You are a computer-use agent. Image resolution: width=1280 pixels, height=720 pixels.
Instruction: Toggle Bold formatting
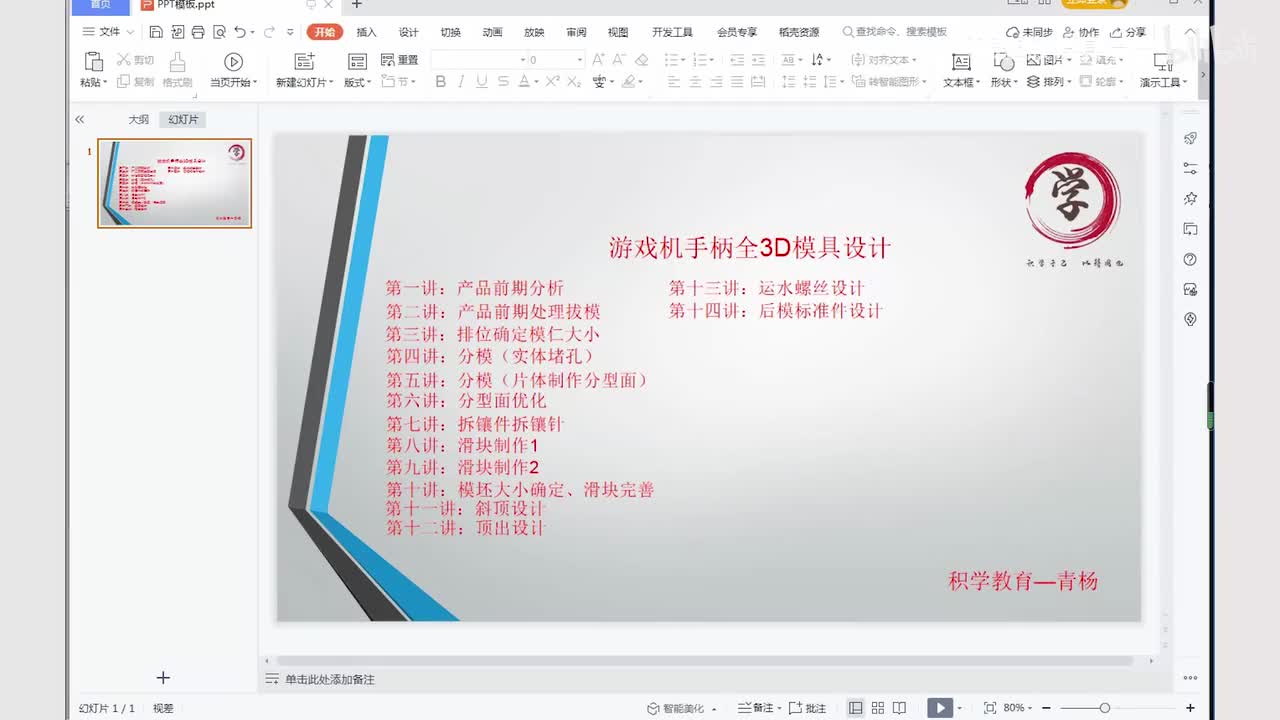click(440, 82)
